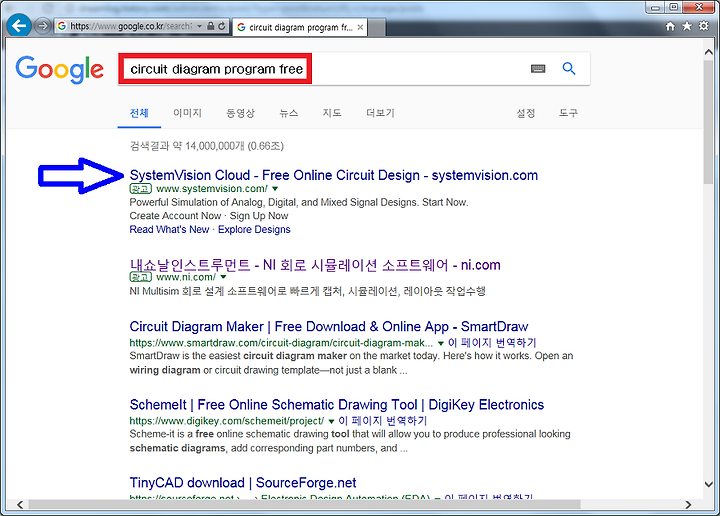Open the 도구 search tools

[x=568, y=113]
